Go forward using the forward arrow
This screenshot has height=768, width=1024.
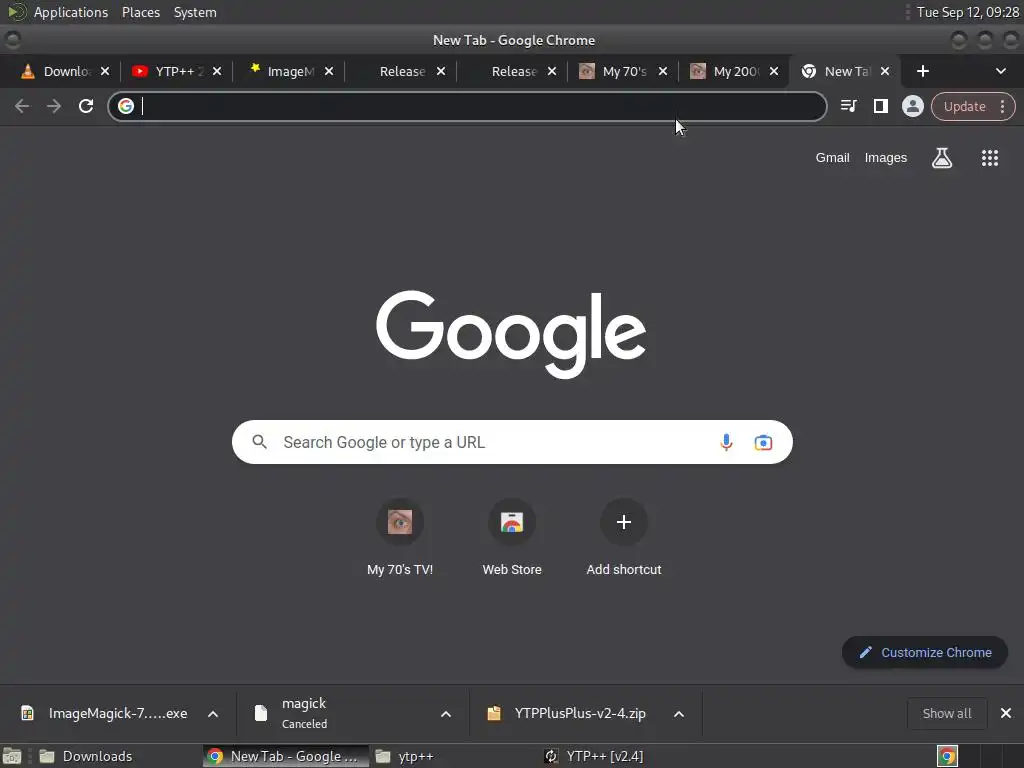point(54,106)
